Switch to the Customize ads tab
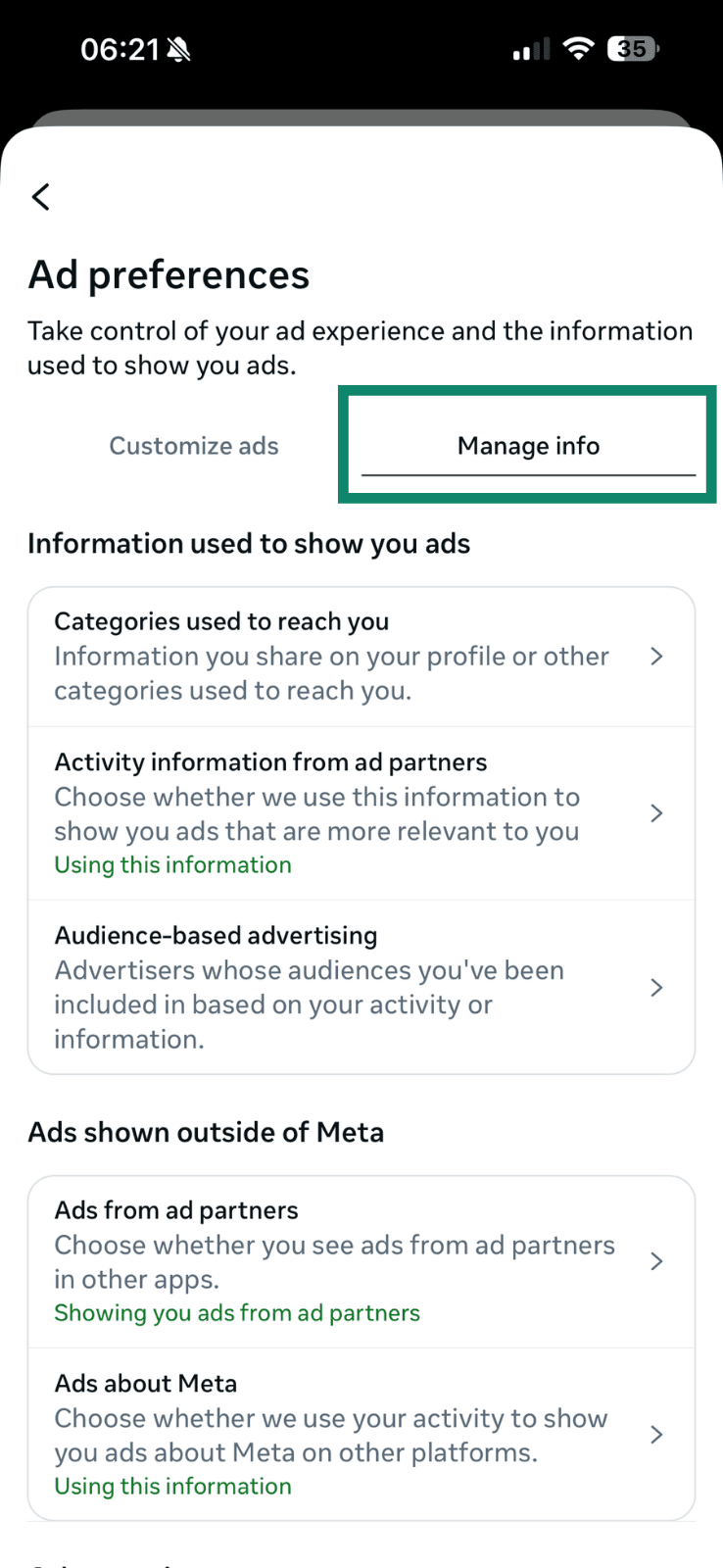Viewport: 723px width, 1568px height. (x=194, y=446)
